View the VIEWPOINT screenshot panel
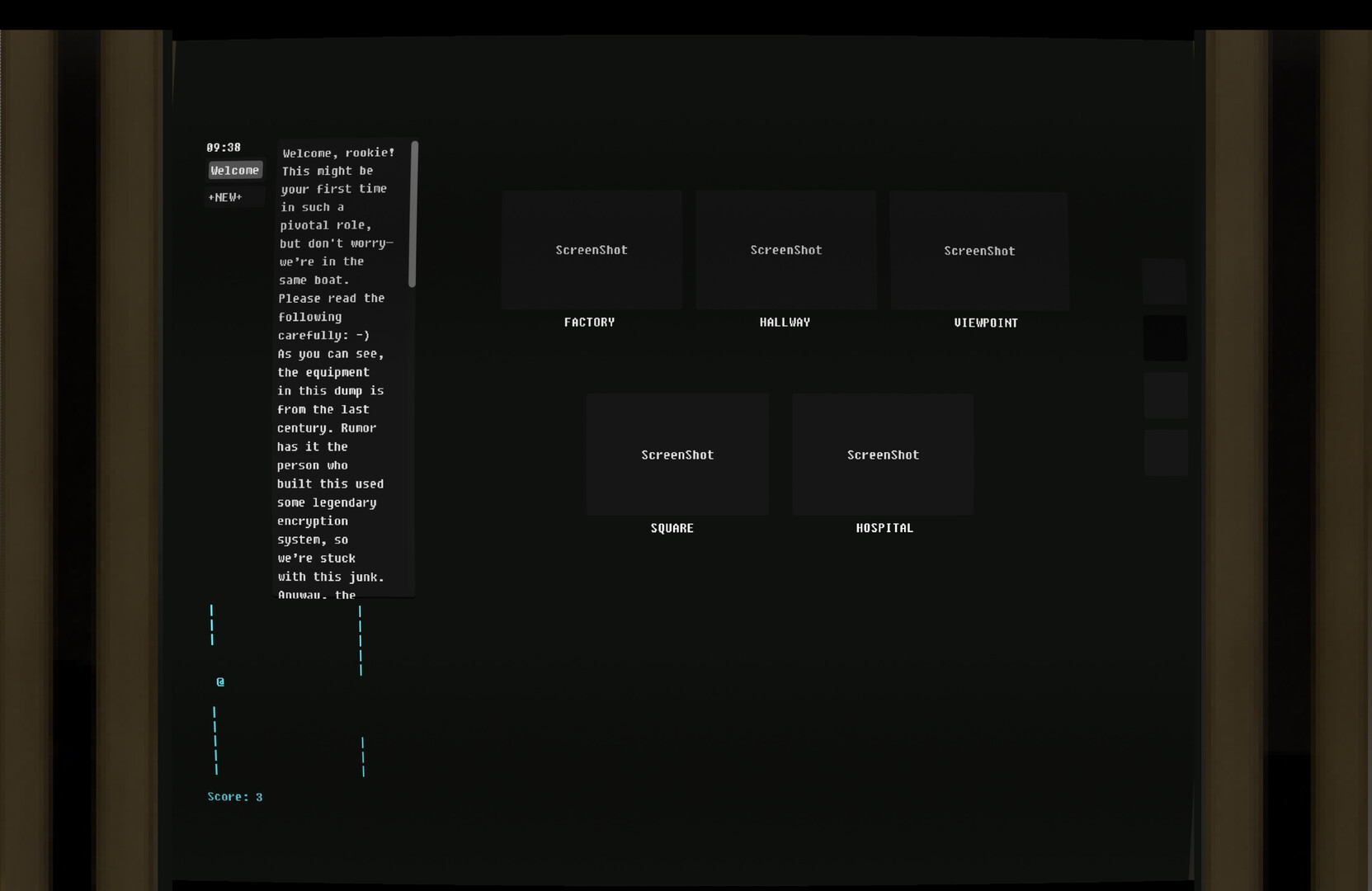The image size is (1372, 891). (978, 251)
